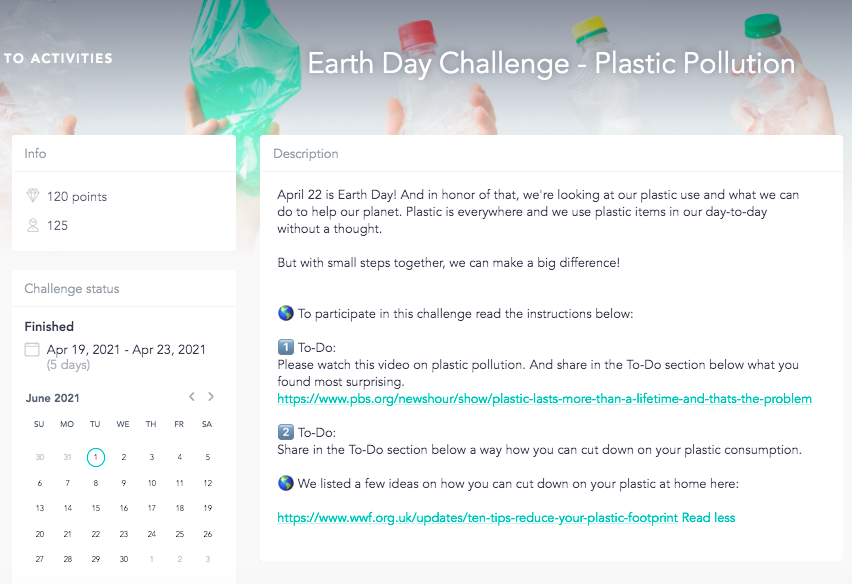Go to next month in calendar
Image resolution: width=852 pixels, height=584 pixels.
211,397
